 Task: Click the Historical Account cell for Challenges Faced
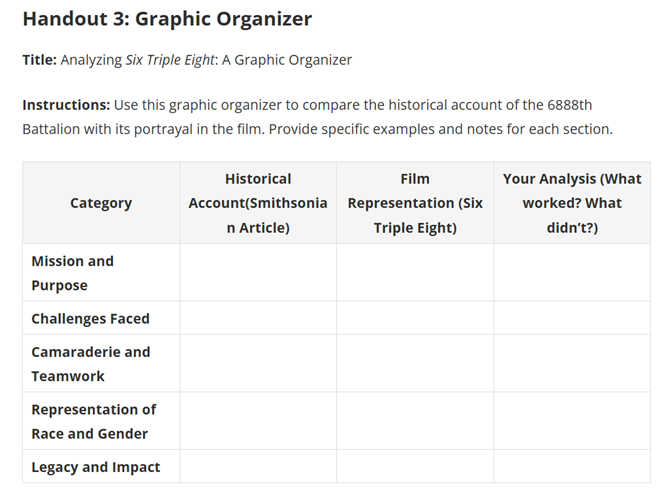coord(258,319)
